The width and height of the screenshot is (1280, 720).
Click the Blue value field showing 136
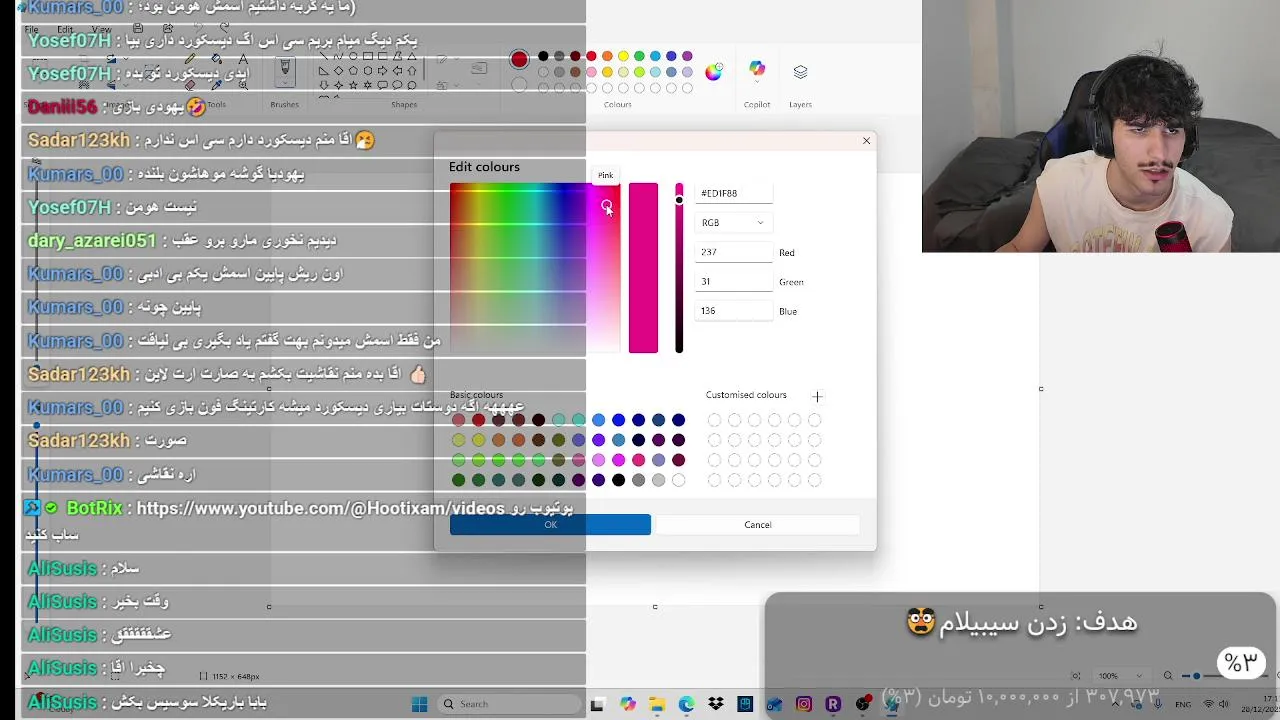coord(734,311)
